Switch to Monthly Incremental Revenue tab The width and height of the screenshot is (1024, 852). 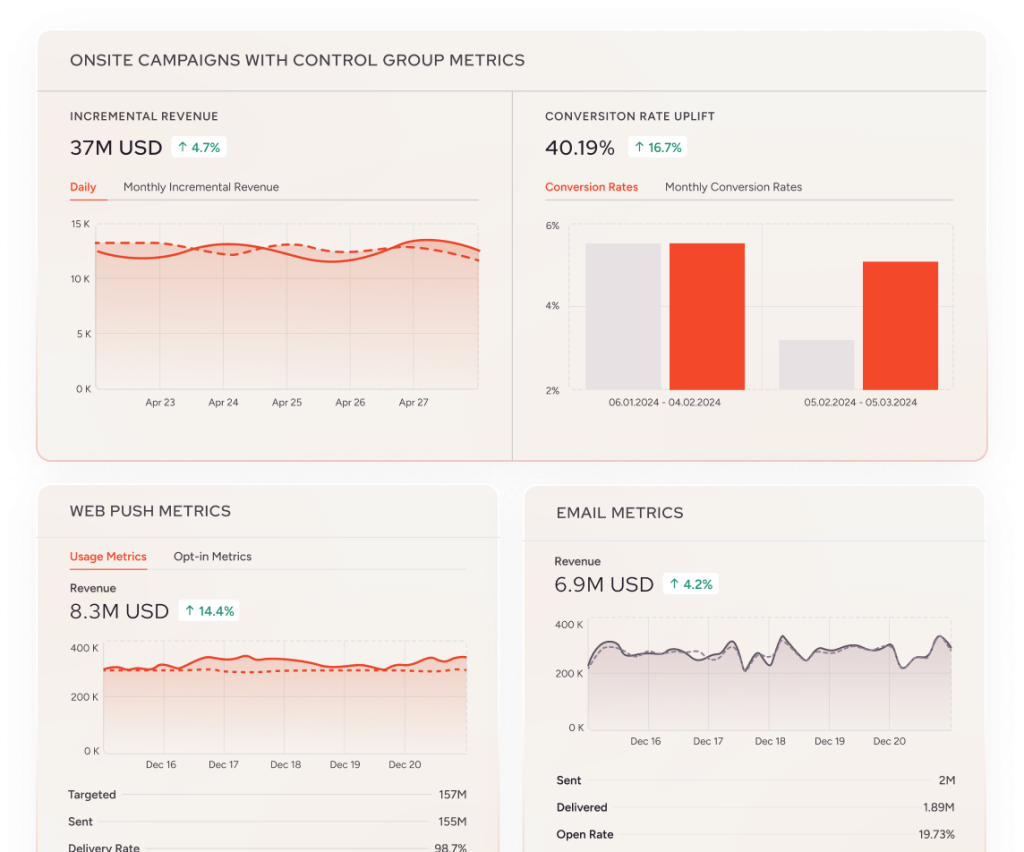(201, 187)
